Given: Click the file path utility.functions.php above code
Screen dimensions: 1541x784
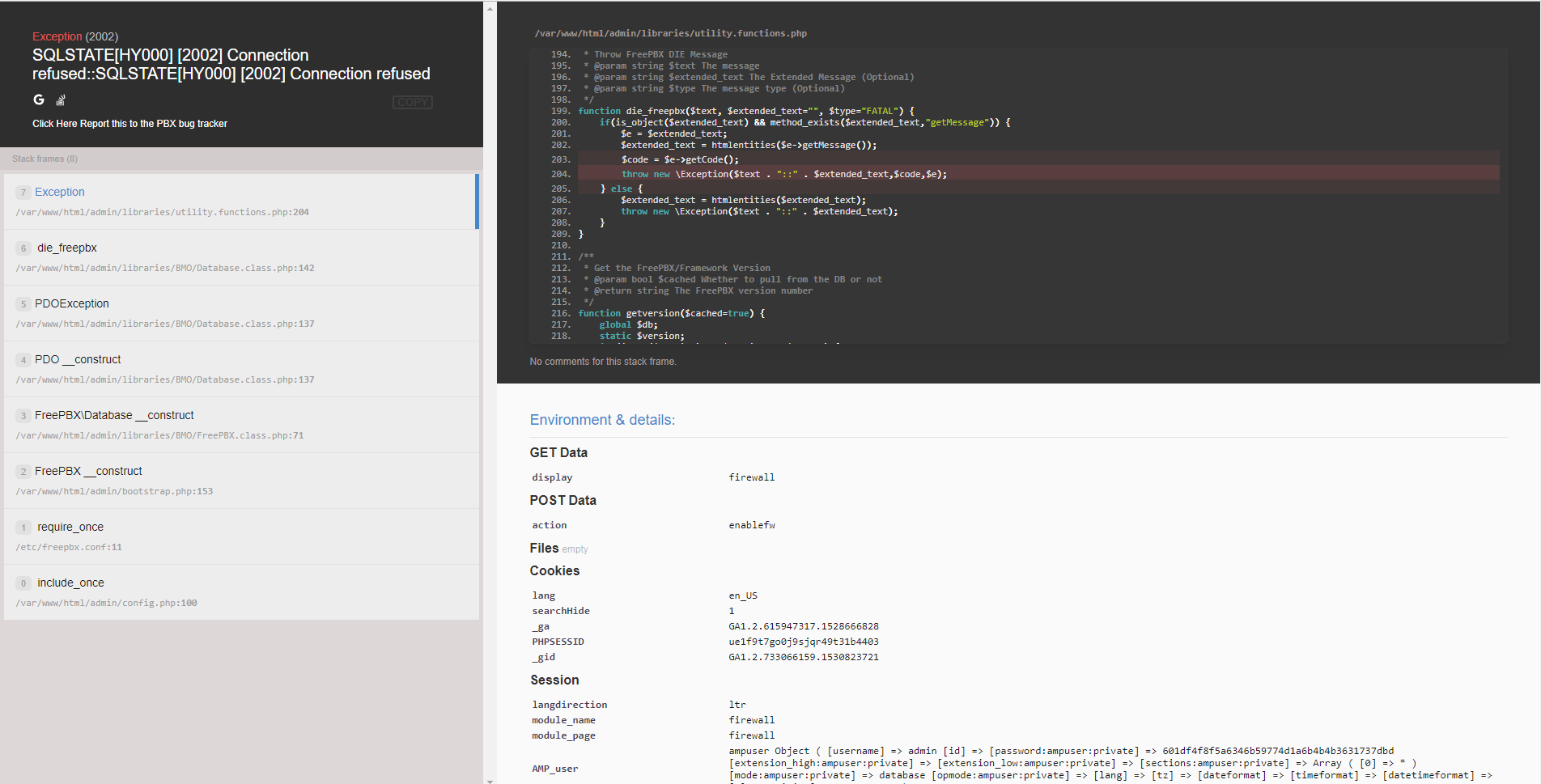Looking at the screenshot, I should (670, 33).
